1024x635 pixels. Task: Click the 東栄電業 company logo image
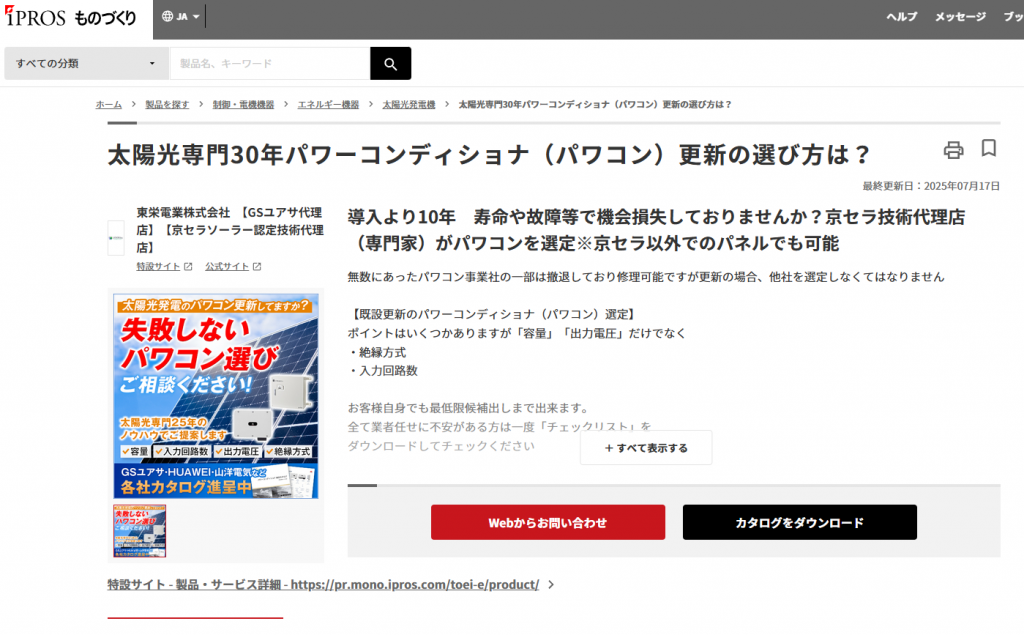point(116,238)
